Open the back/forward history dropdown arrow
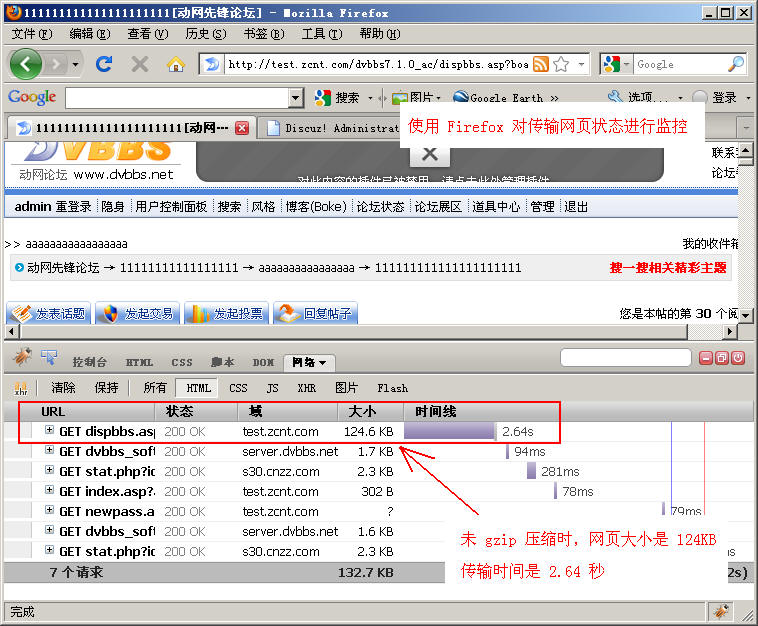Viewport: 758px width, 626px height. point(75,64)
